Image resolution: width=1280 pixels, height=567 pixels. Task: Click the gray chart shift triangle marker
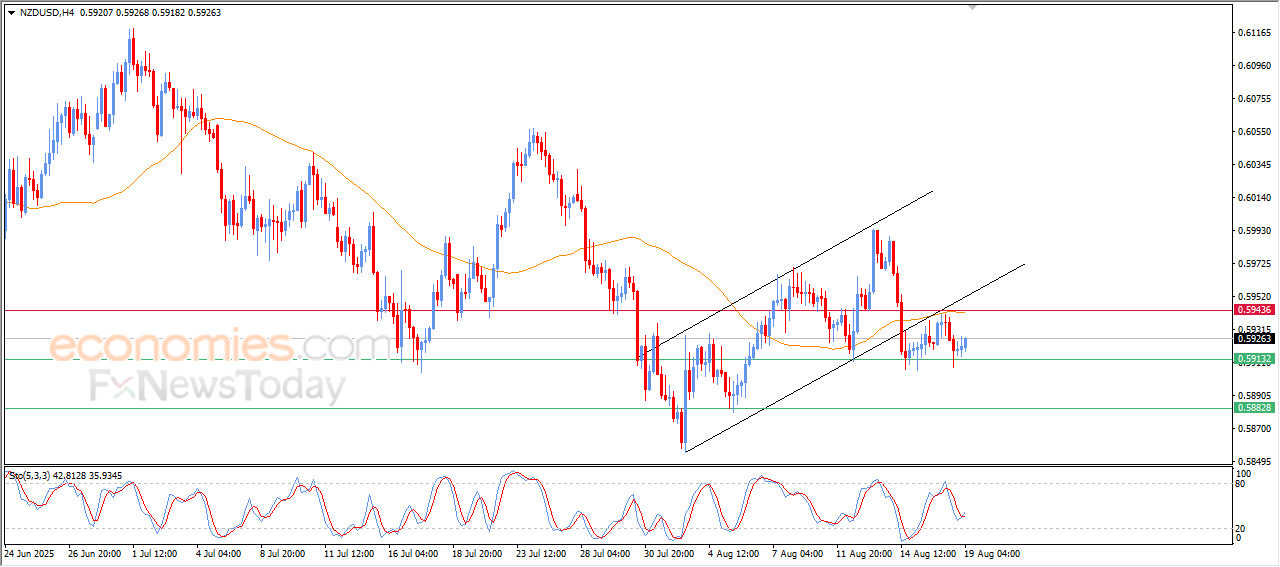(972, 7)
